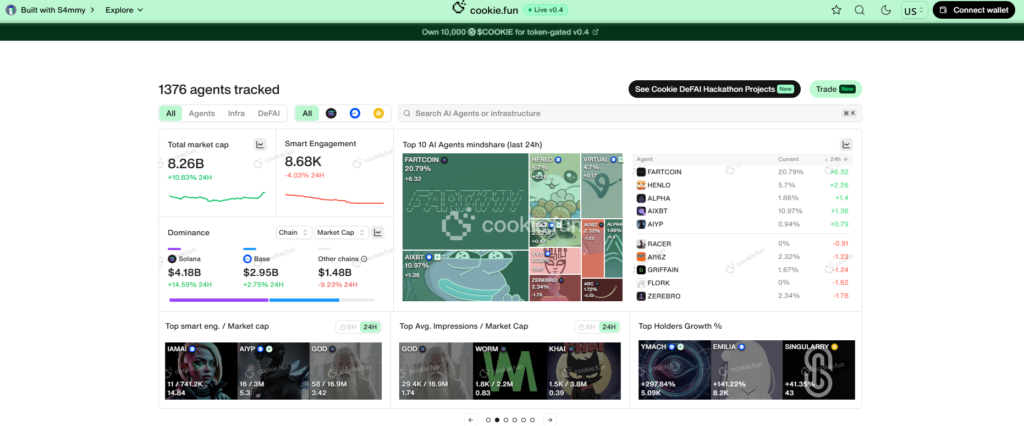
Task: Select 24H in Top smart eng. card
Action: pyautogui.click(x=370, y=327)
